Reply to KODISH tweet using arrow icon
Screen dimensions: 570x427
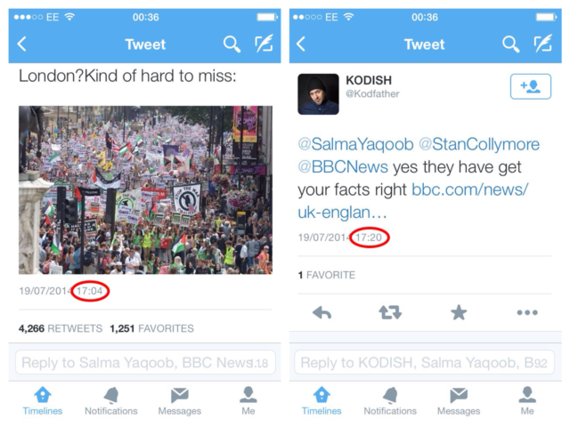[x=322, y=312]
